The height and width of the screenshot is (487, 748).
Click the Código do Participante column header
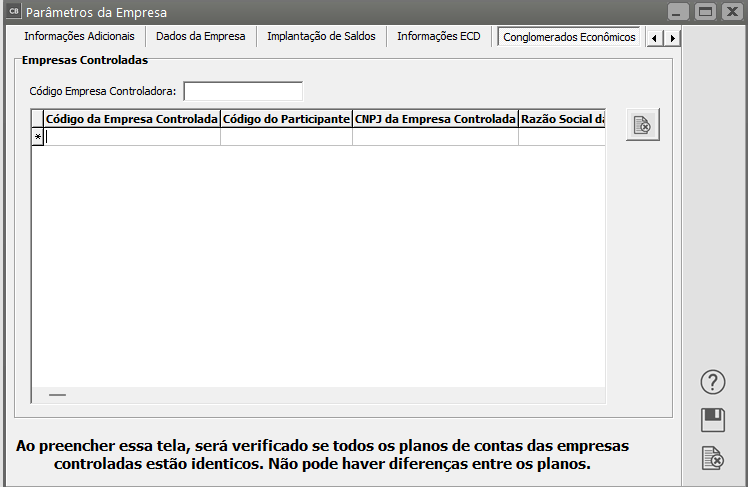coord(286,119)
